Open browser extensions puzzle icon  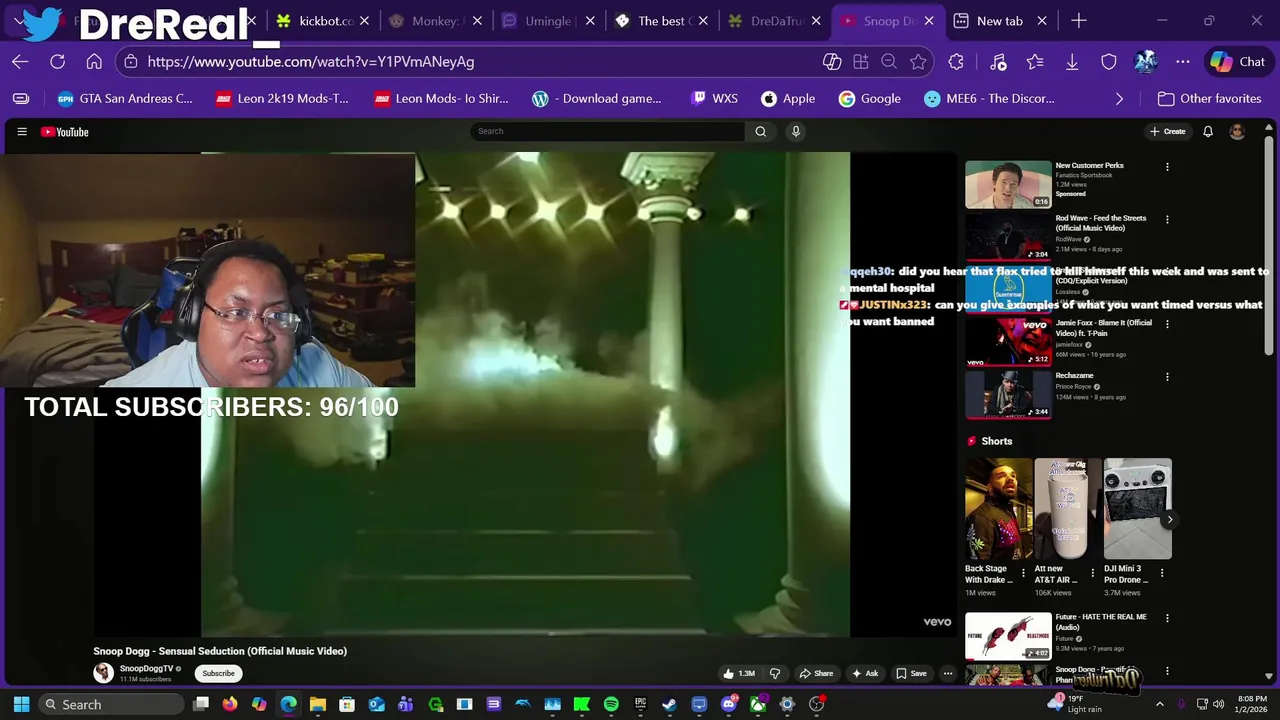pos(956,62)
